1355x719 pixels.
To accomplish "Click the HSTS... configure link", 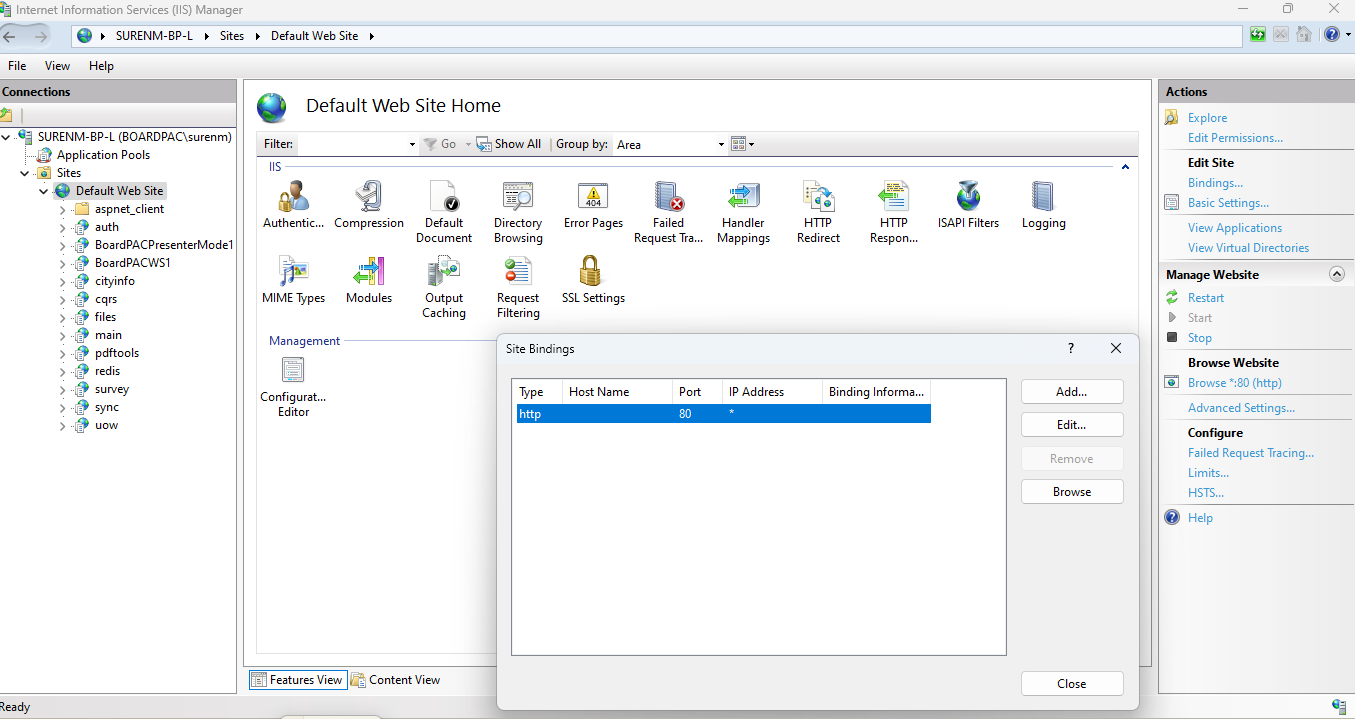I will (1206, 493).
